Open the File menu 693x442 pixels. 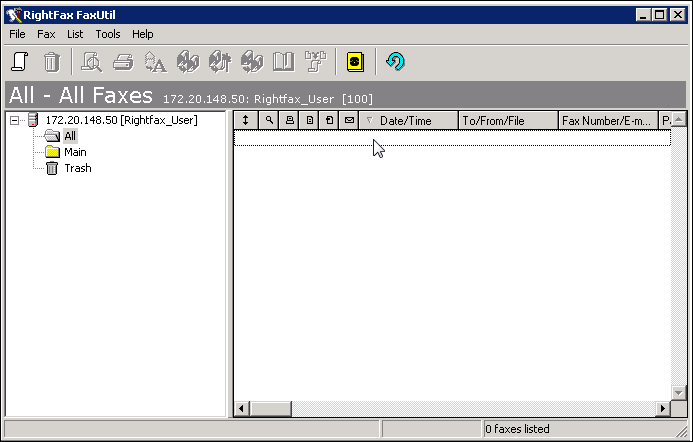coord(17,34)
